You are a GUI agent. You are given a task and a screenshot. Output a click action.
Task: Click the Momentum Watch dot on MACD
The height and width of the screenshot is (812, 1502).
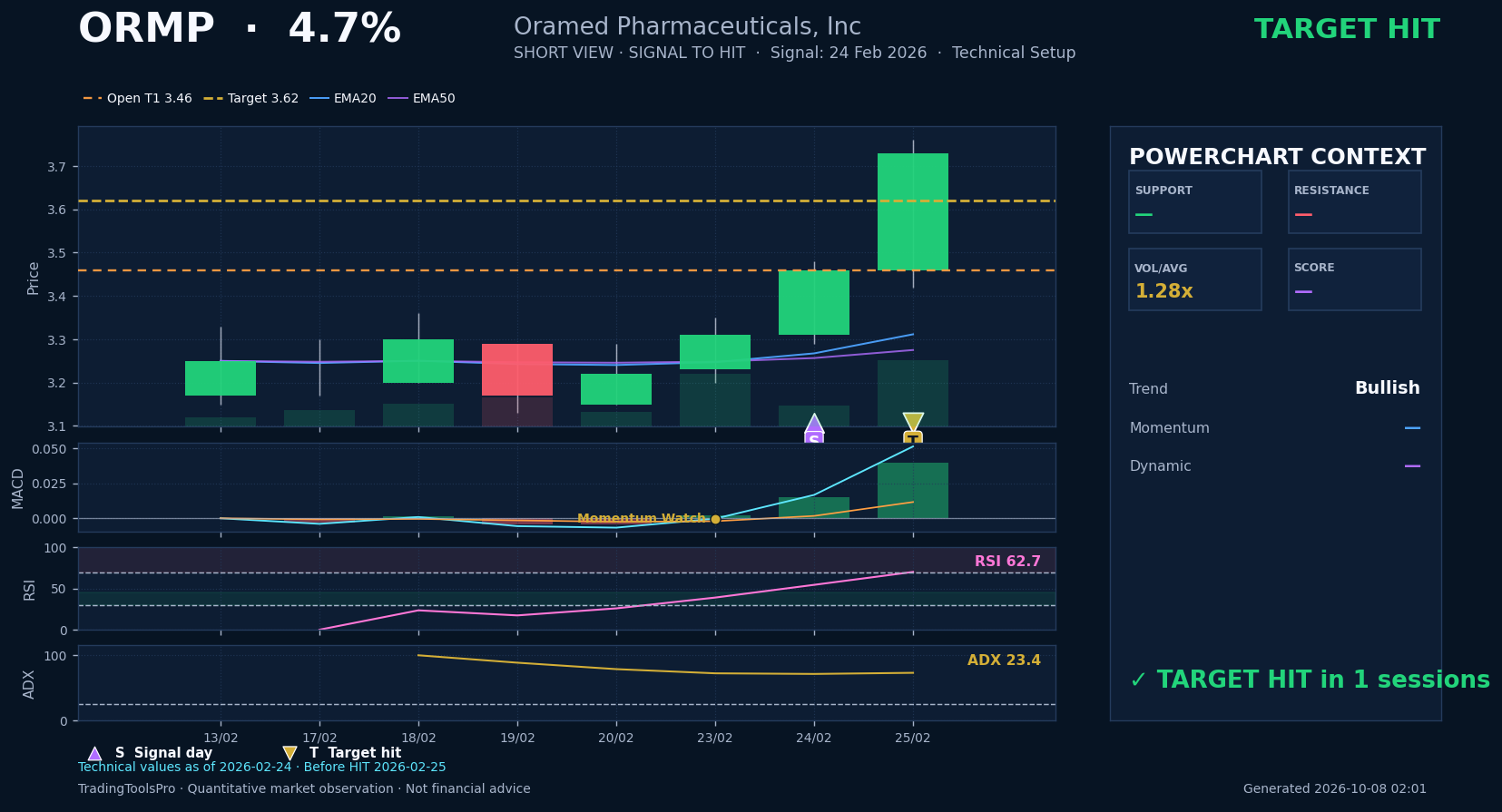click(715, 519)
